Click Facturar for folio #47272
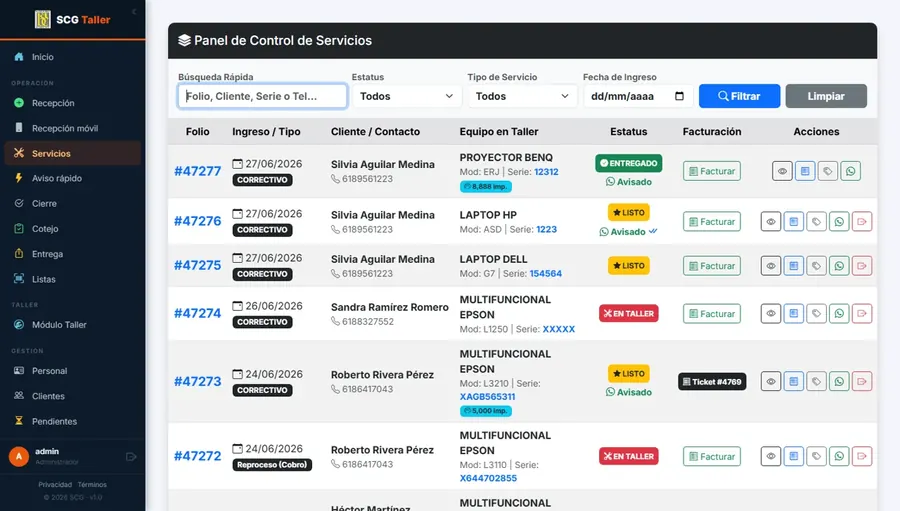The width and height of the screenshot is (900, 511). pyautogui.click(x=712, y=456)
